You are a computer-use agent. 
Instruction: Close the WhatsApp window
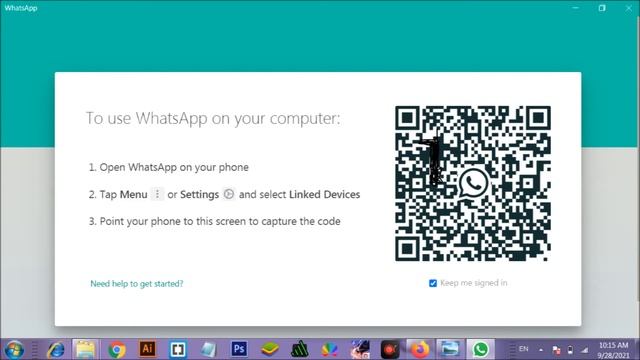pos(629,8)
